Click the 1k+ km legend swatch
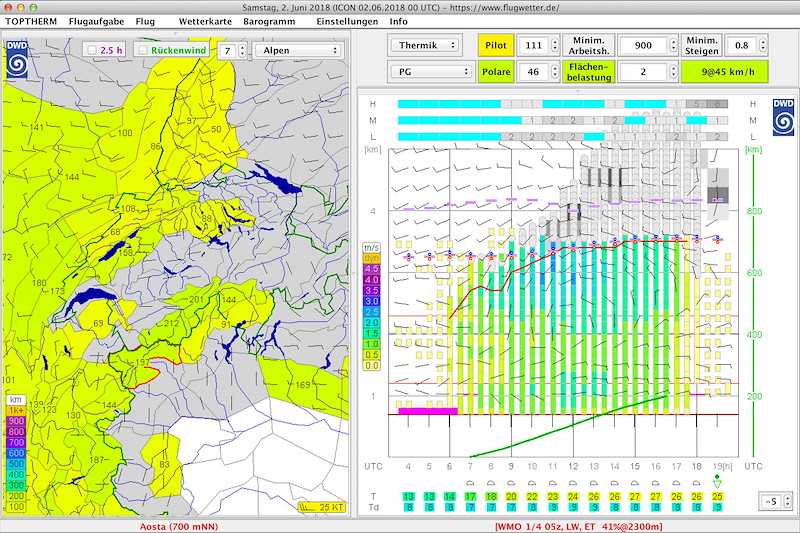The width and height of the screenshot is (800, 533). [x=16, y=411]
